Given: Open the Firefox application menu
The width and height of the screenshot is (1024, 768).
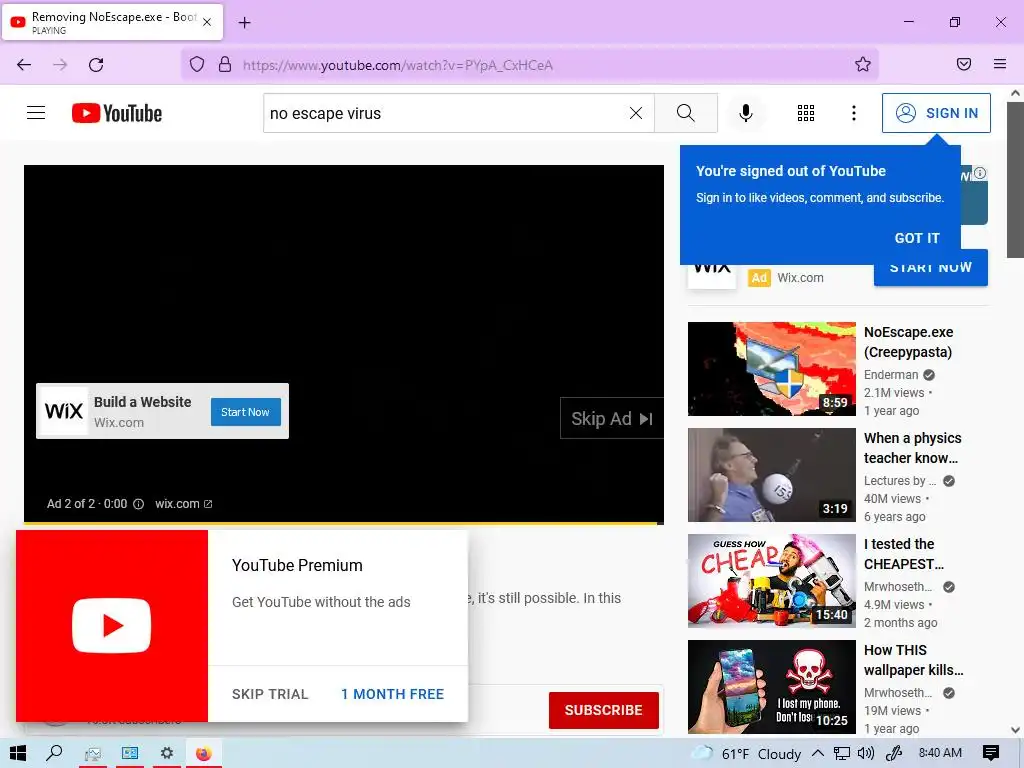Looking at the screenshot, I should (x=1000, y=65).
